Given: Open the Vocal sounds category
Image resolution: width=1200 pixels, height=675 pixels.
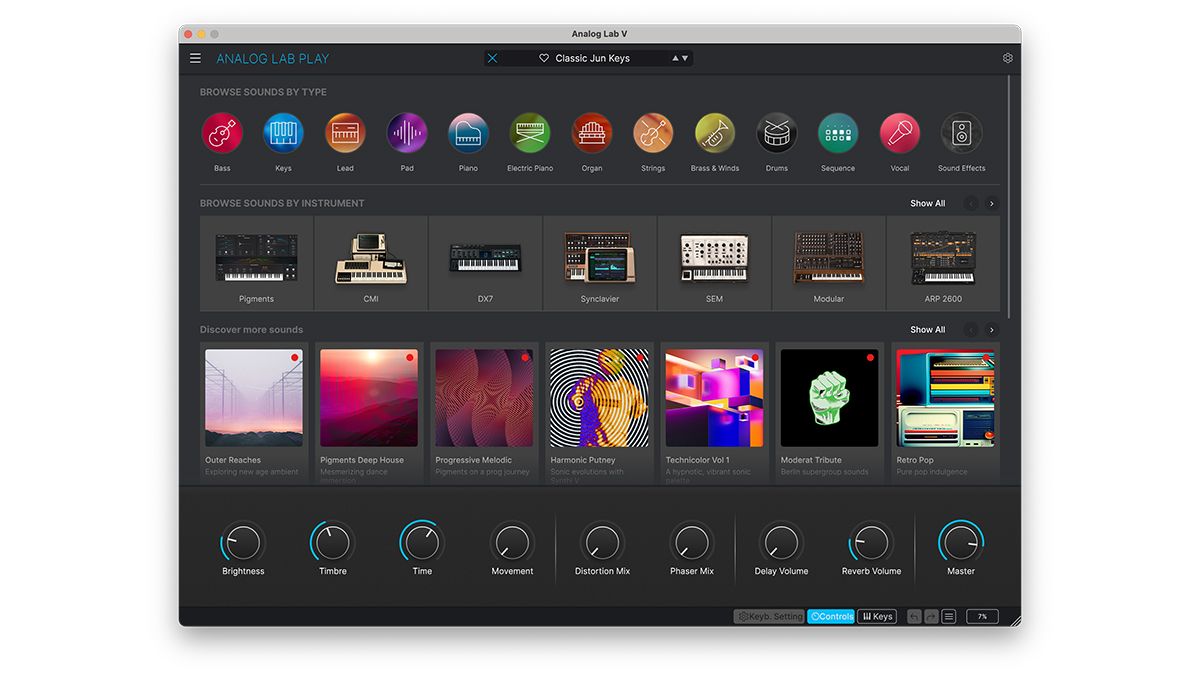Looking at the screenshot, I should tap(899, 133).
